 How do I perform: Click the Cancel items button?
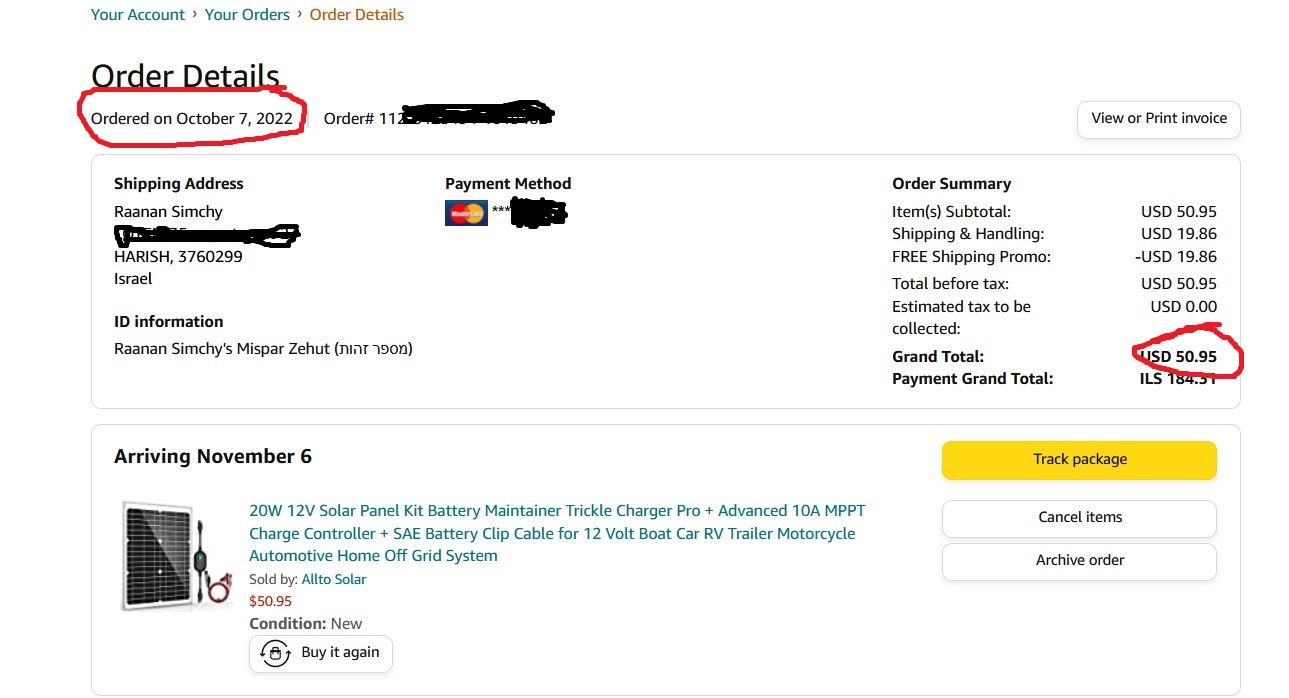click(1079, 518)
